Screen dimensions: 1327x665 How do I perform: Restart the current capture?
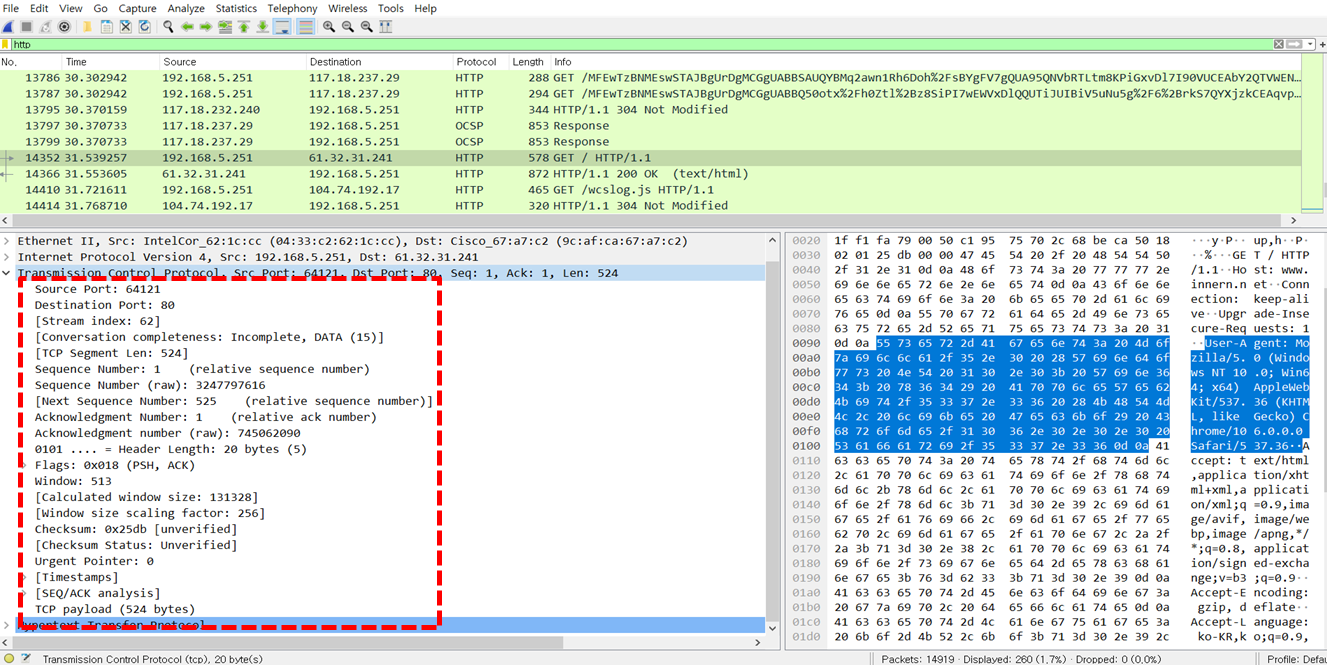point(46,27)
